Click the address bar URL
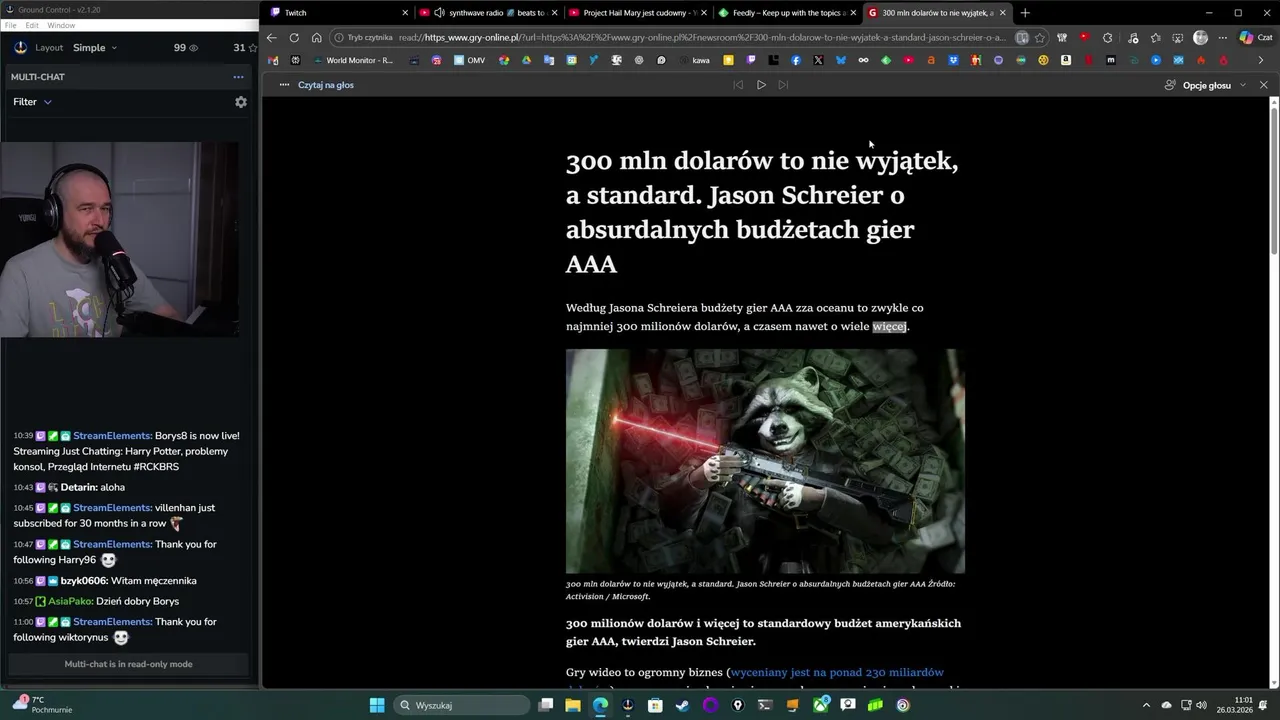Image resolution: width=1280 pixels, height=720 pixels. tap(703, 38)
